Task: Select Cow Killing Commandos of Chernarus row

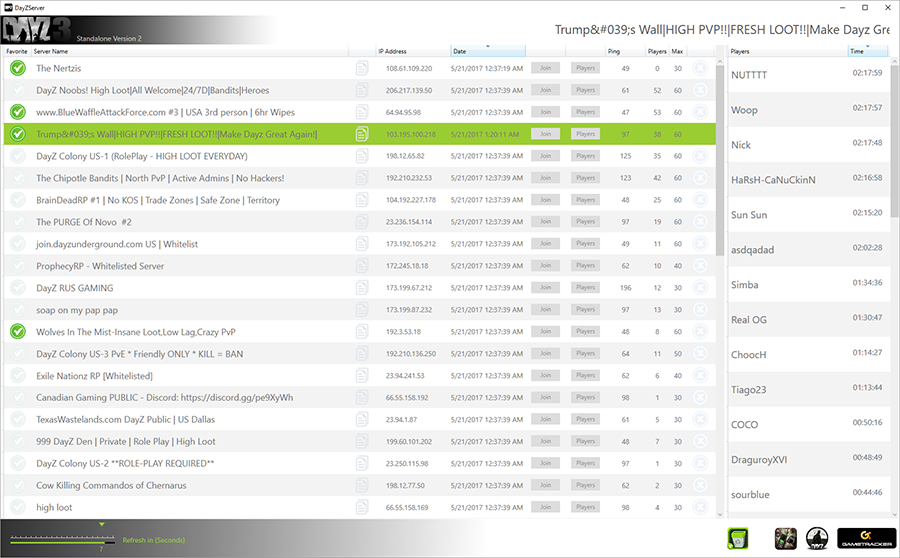Action: click(359, 486)
